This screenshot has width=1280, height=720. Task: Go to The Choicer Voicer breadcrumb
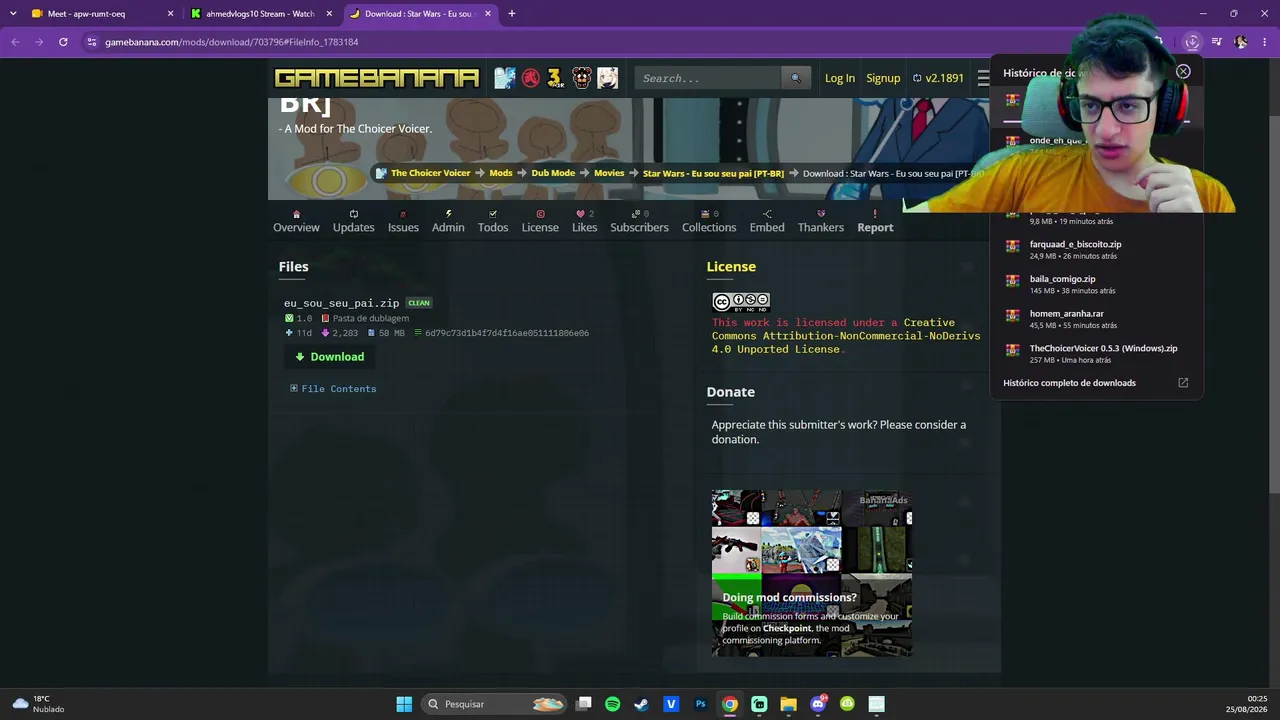point(430,173)
